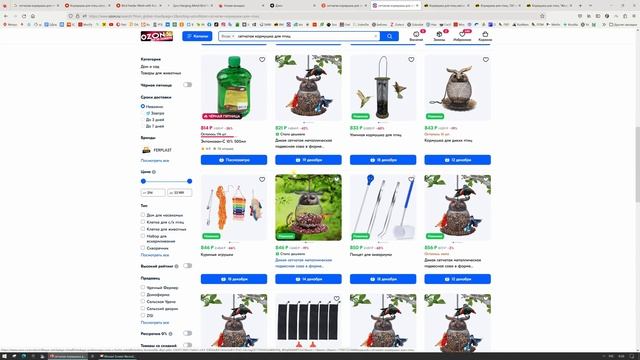Click the delivery button under the hummingbird feeder

coord(383,160)
